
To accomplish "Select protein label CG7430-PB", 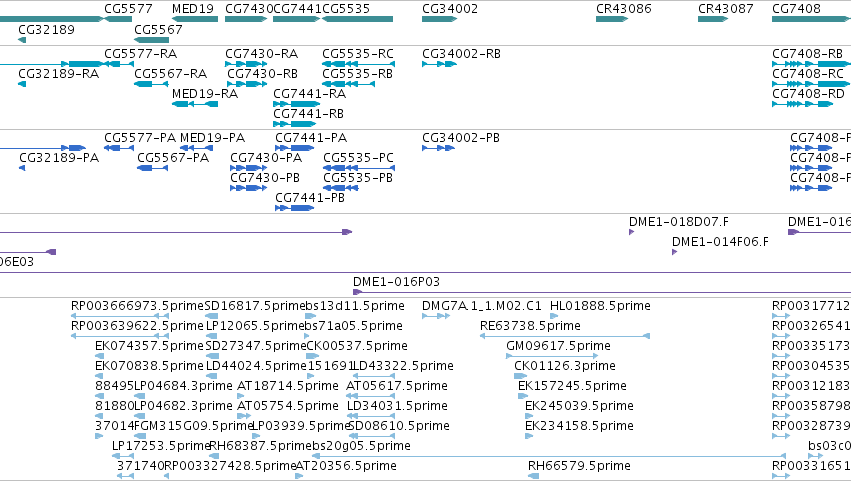I will (265, 178).
